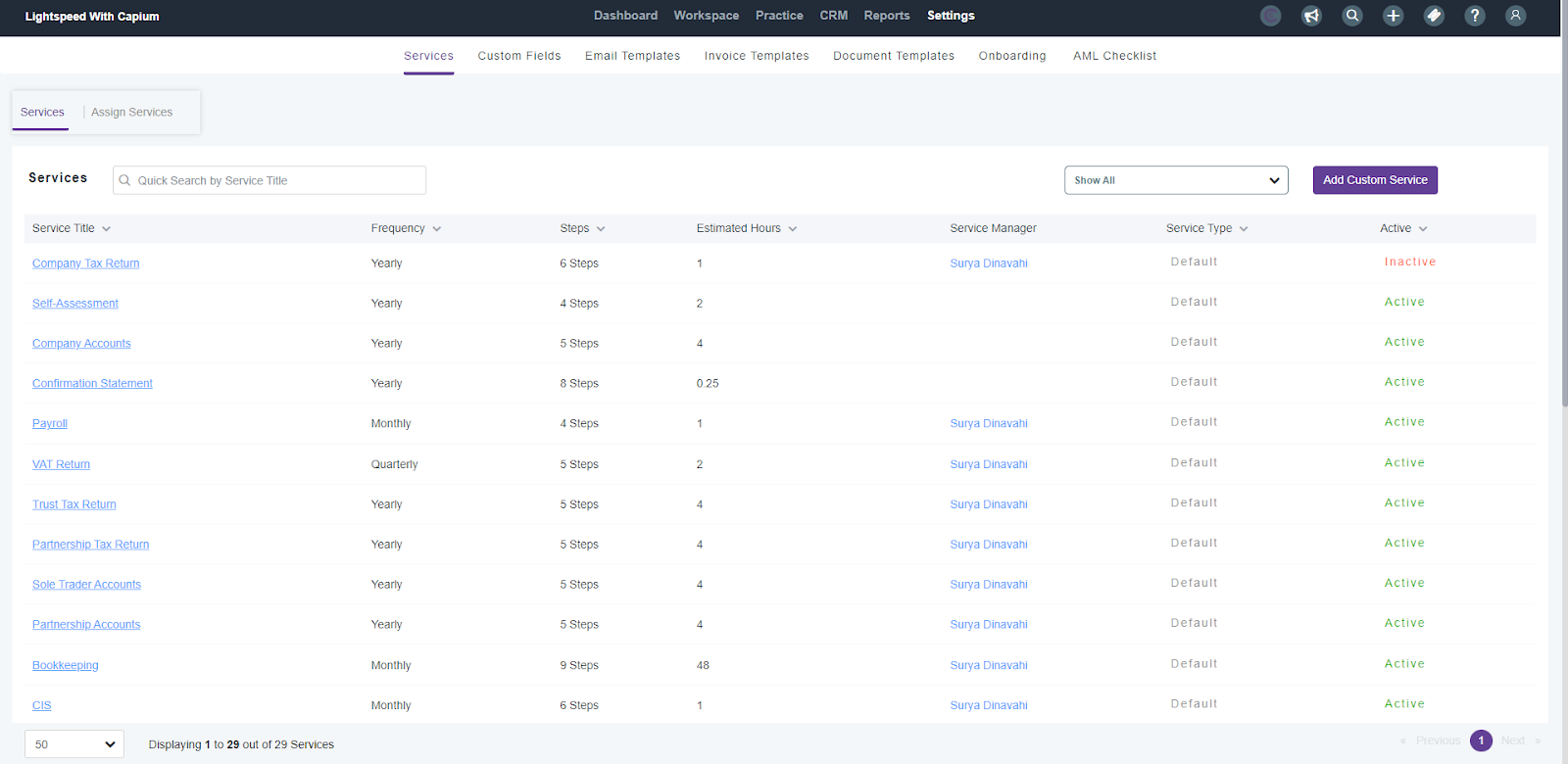
Task: Switch to AML Checklist tab
Action: 1114,56
